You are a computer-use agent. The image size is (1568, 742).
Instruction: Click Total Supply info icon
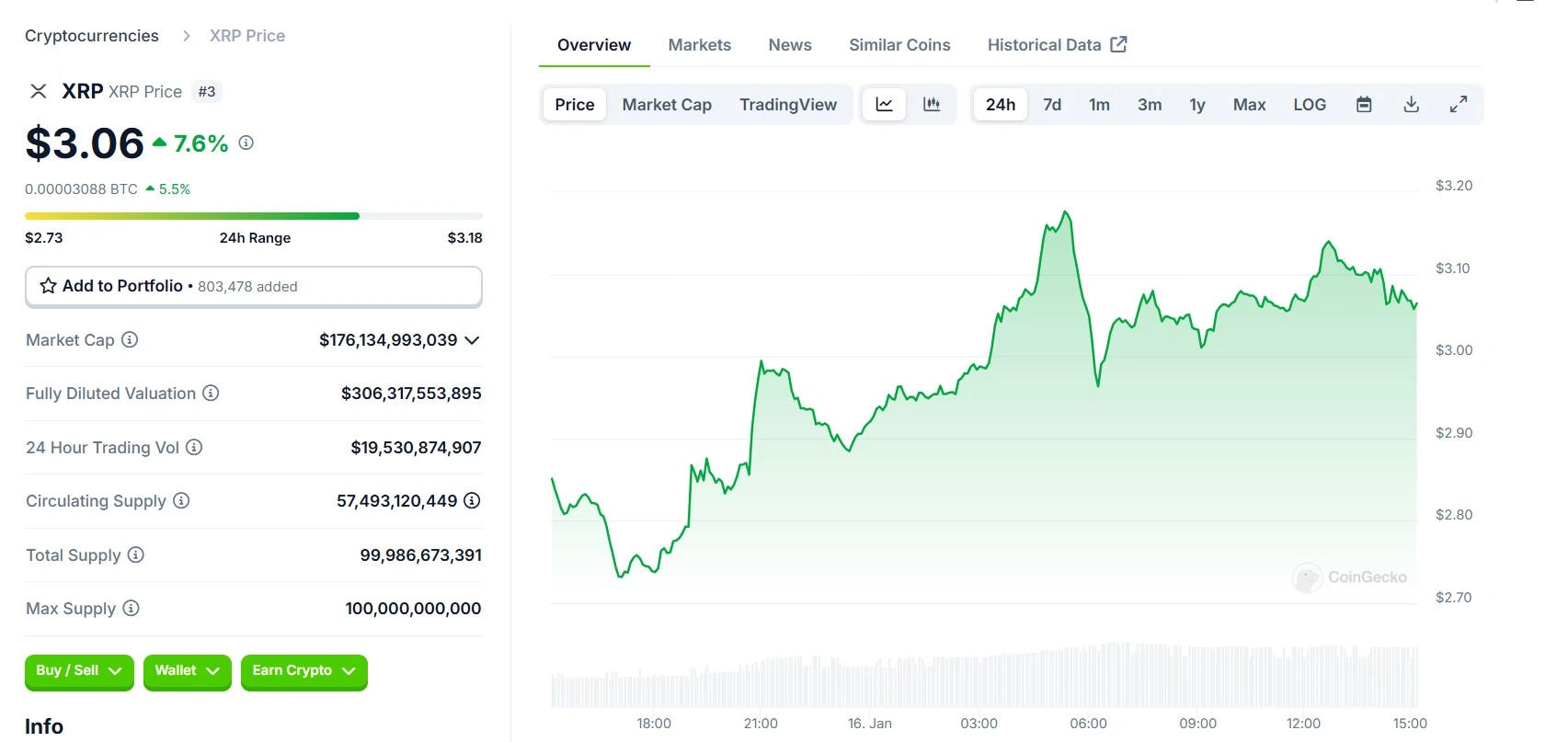click(136, 554)
